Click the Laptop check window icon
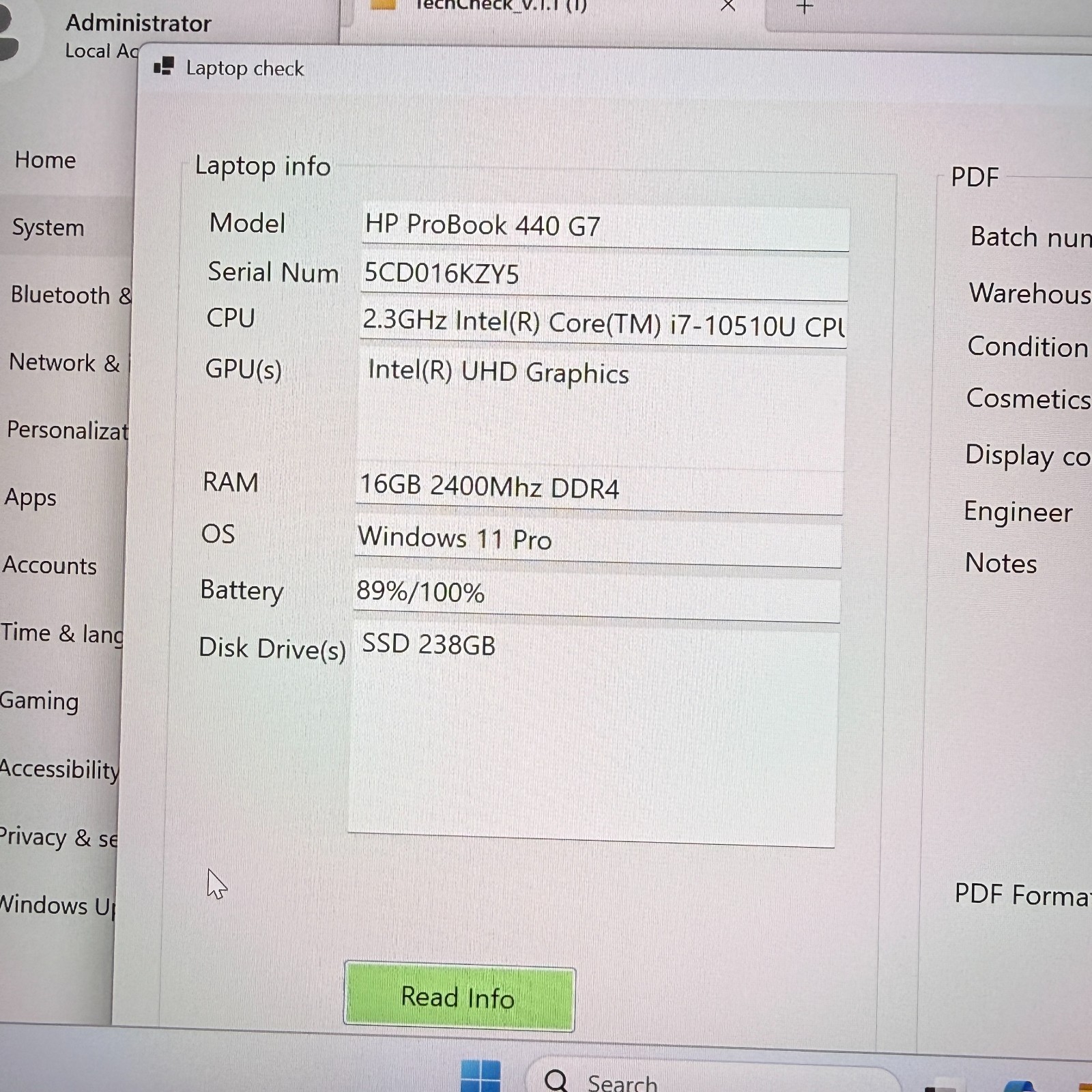This screenshot has height=1092, width=1092. 164,67
